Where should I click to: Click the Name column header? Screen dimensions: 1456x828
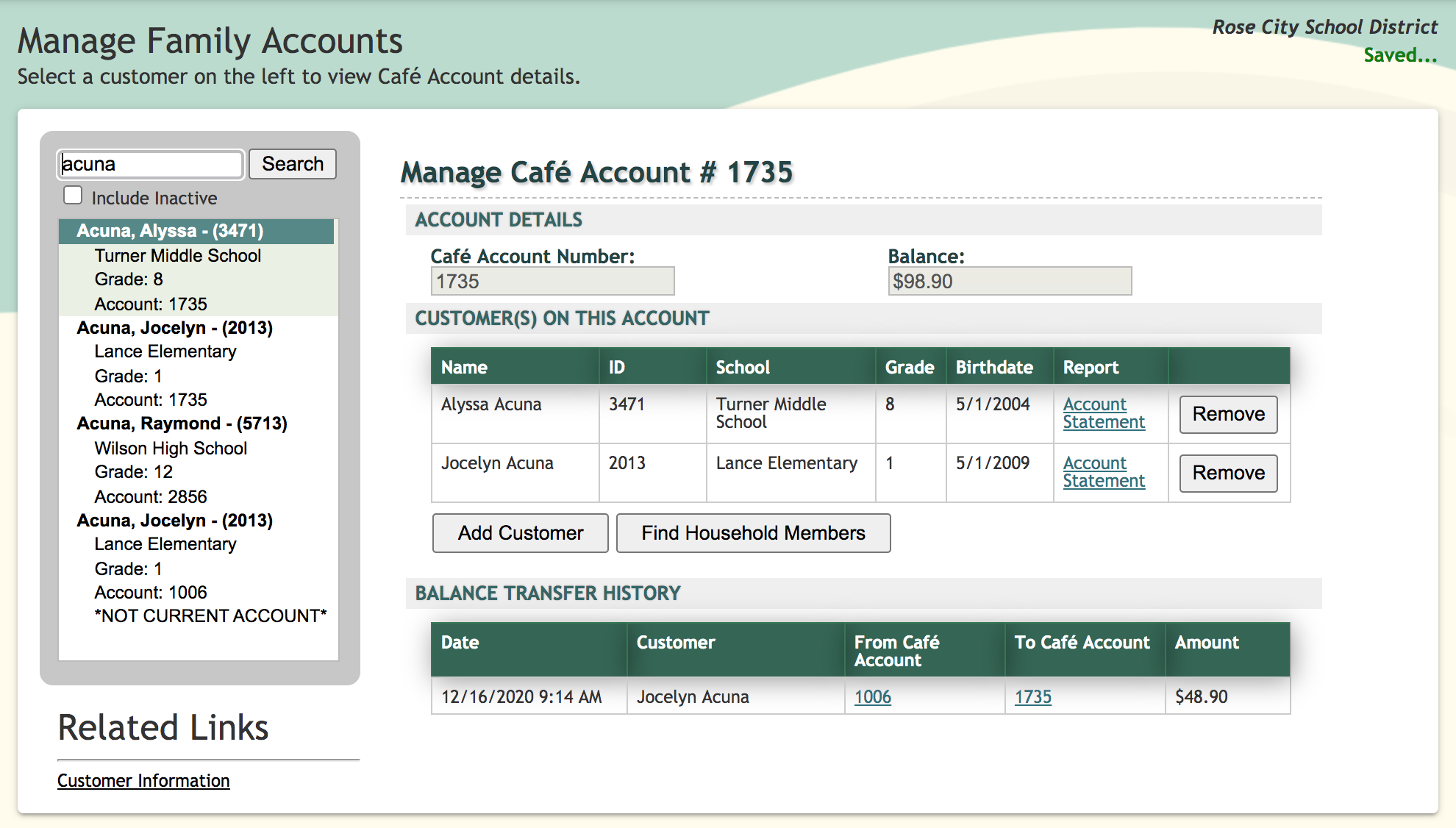(464, 367)
